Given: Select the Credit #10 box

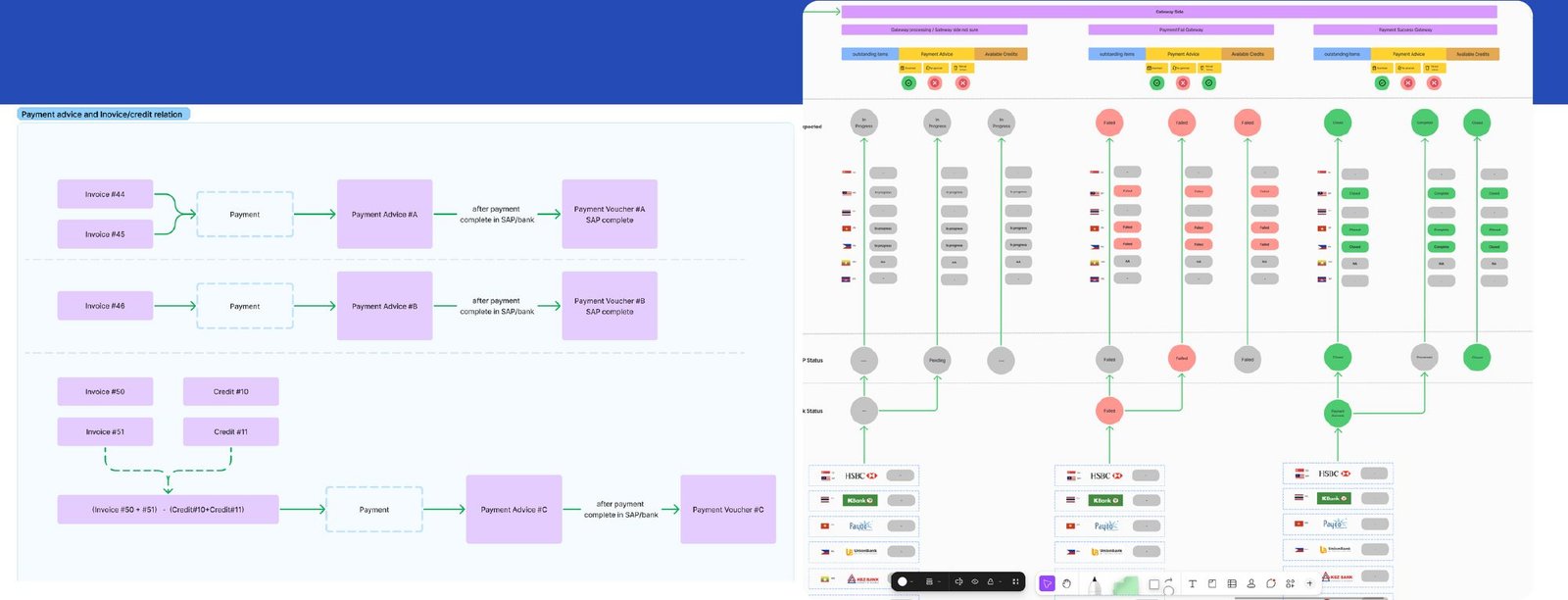Looking at the screenshot, I should click(231, 391).
